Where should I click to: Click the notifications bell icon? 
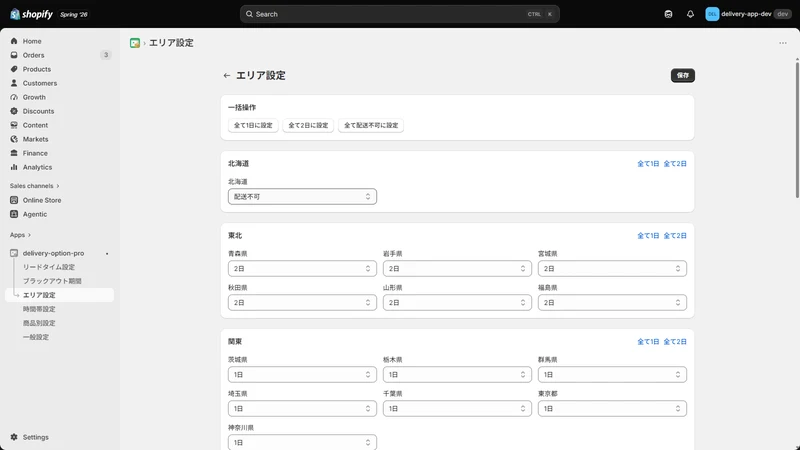690,14
